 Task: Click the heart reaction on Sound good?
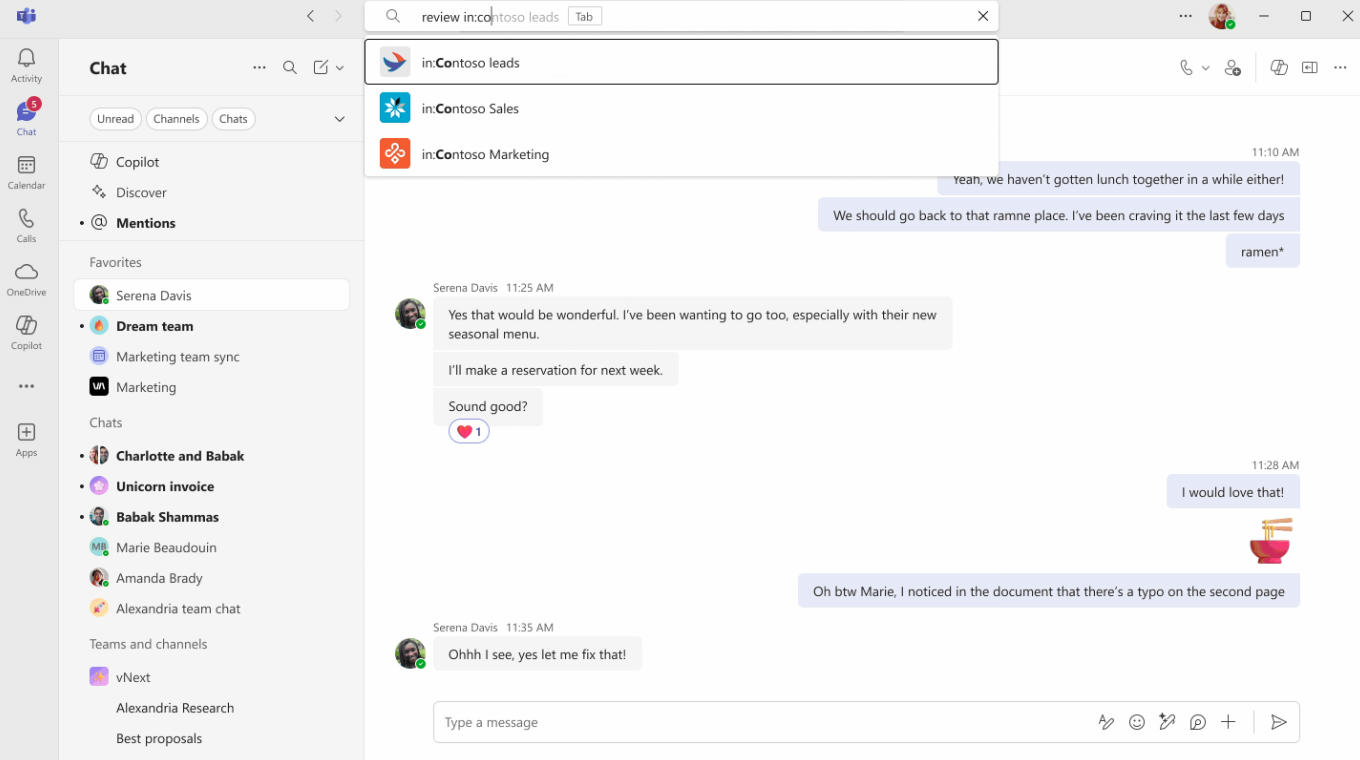click(469, 432)
